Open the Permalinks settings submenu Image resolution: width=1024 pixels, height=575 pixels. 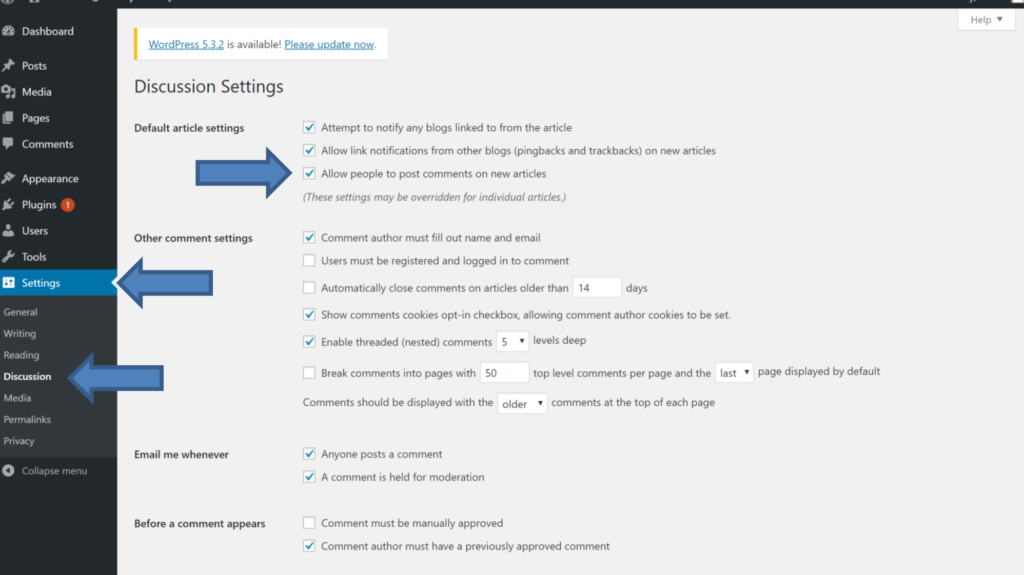27,419
